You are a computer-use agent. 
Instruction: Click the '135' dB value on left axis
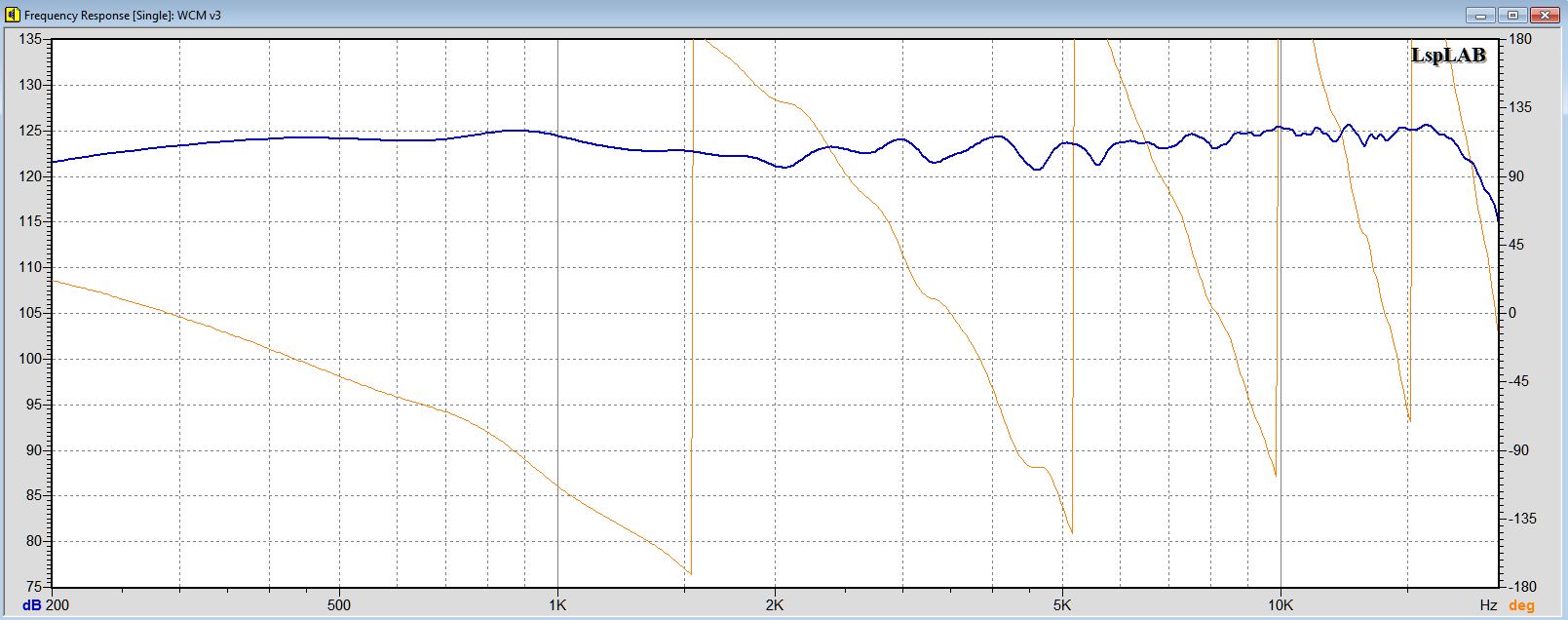click(30, 39)
